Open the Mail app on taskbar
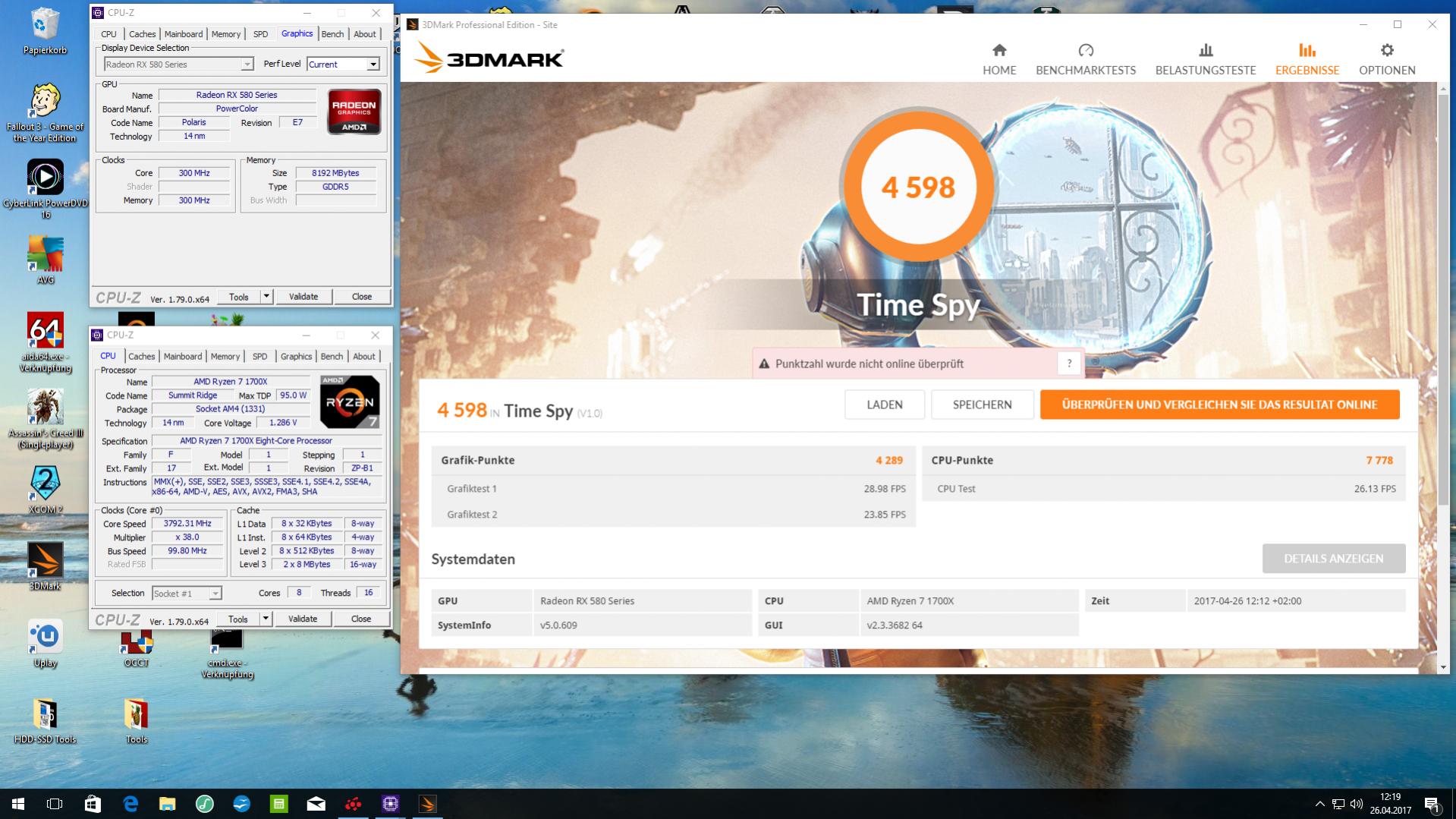 coord(316,804)
